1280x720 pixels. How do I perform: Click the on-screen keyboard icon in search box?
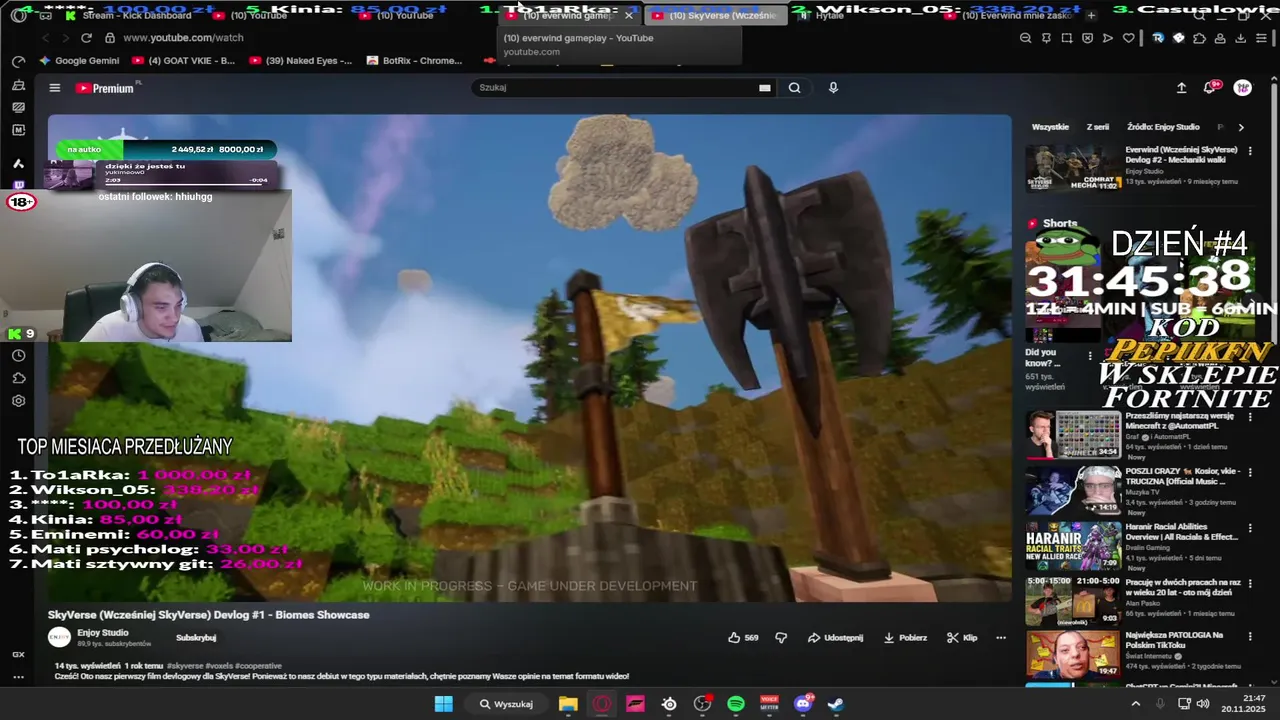click(765, 88)
